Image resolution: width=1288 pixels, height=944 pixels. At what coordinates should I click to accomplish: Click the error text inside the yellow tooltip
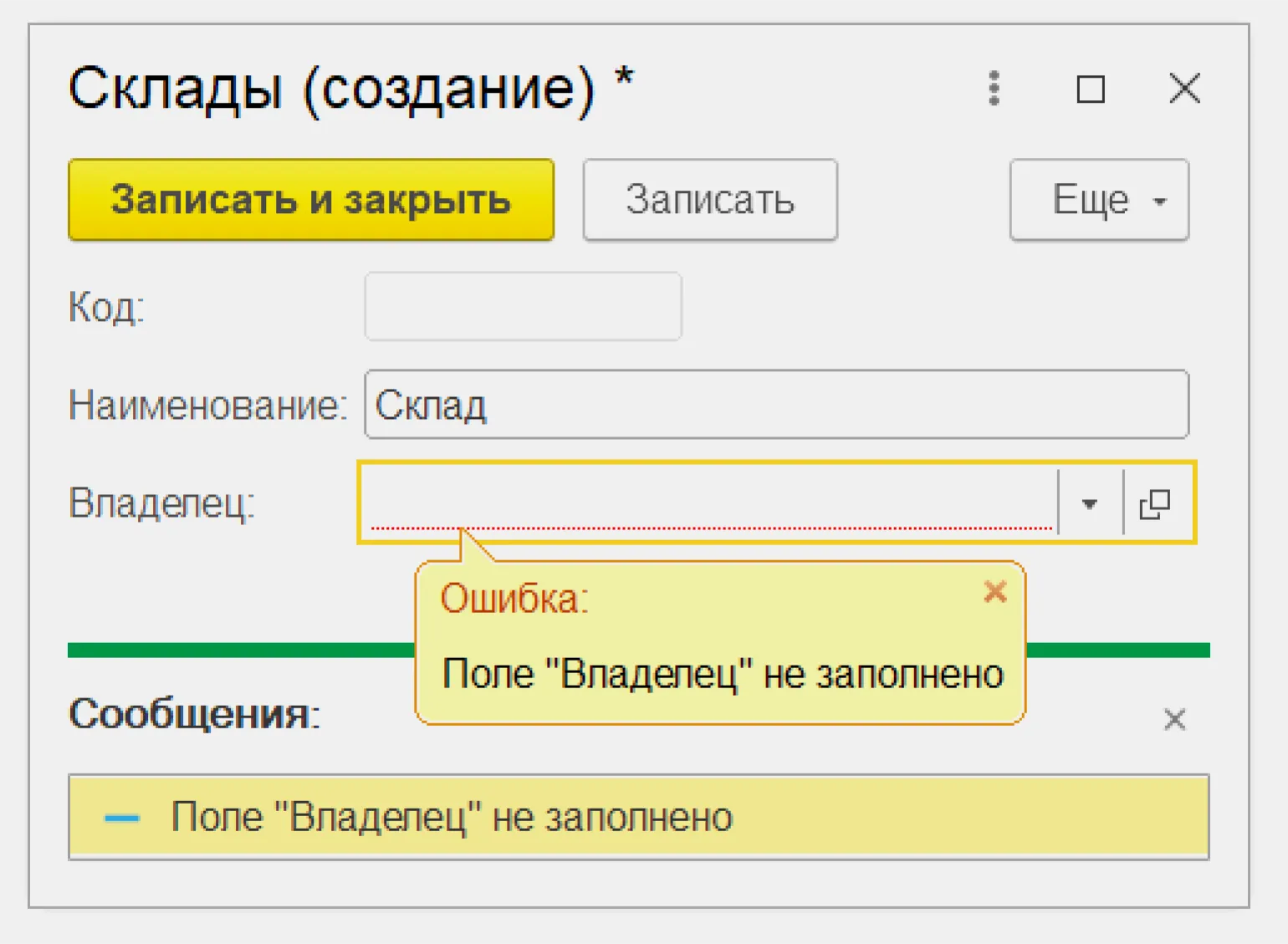click(x=722, y=674)
